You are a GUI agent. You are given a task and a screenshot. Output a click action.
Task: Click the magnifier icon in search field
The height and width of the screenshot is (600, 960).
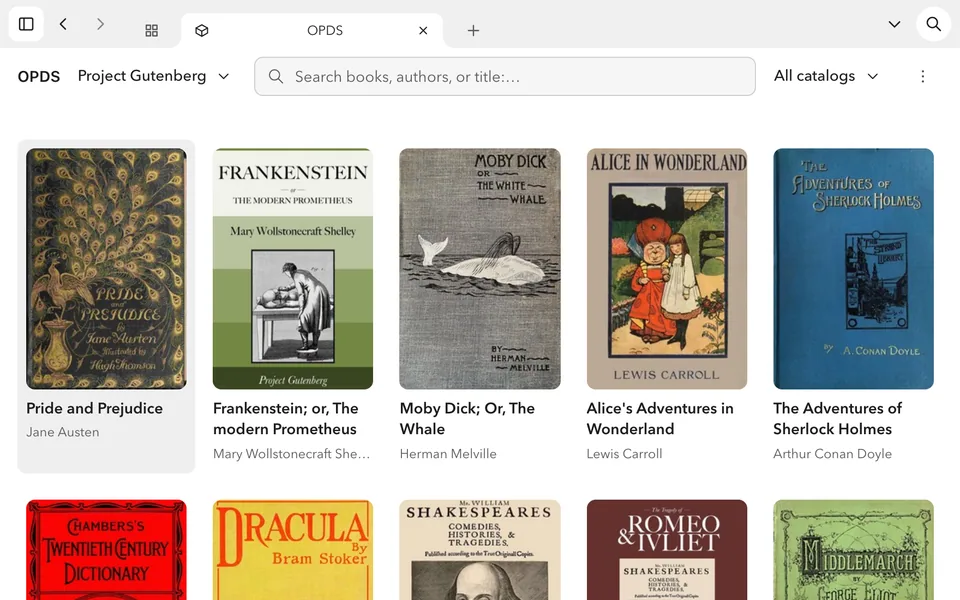point(276,77)
